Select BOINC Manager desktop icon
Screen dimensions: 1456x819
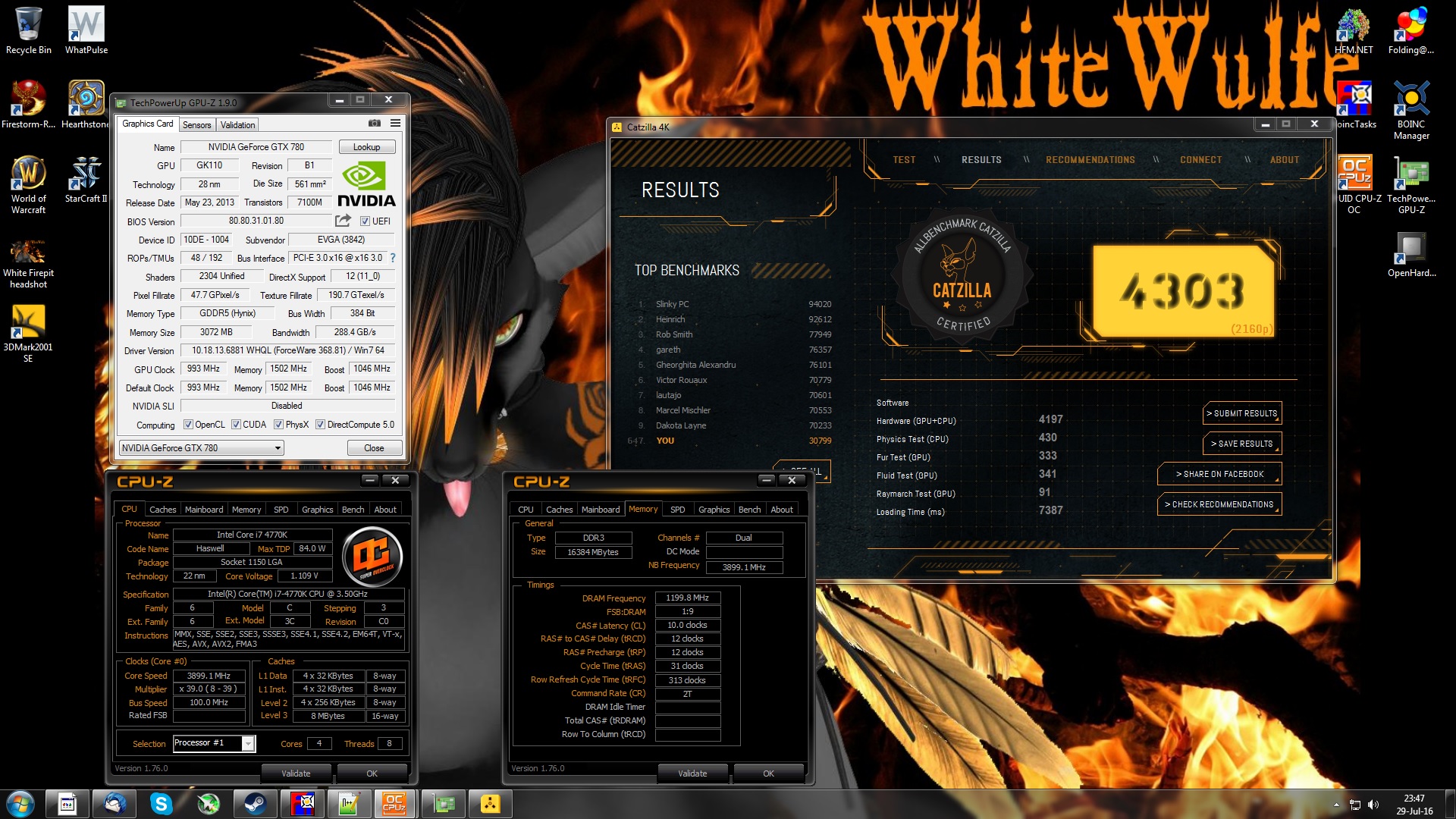pyautogui.click(x=1411, y=111)
